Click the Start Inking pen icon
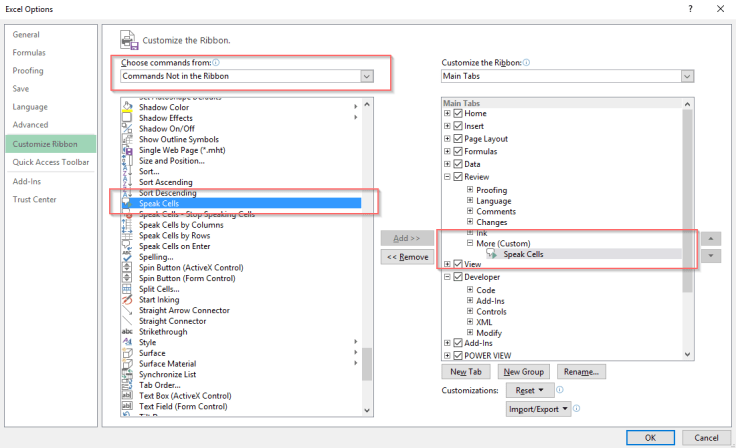Image resolution: width=736 pixels, height=448 pixels. [127, 299]
